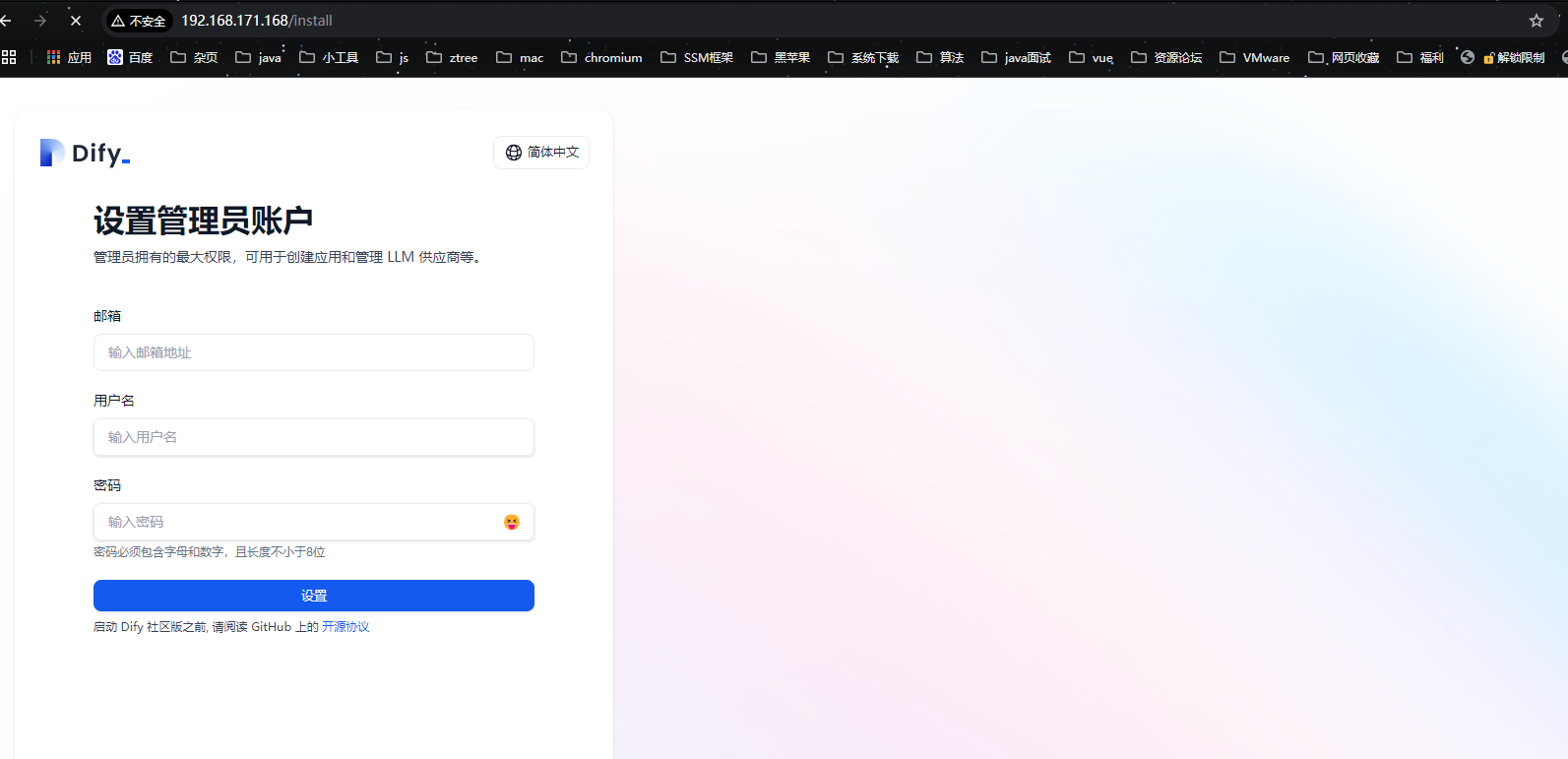
Task: Open the java面试 bookmark folder
Action: point(1016,57)
